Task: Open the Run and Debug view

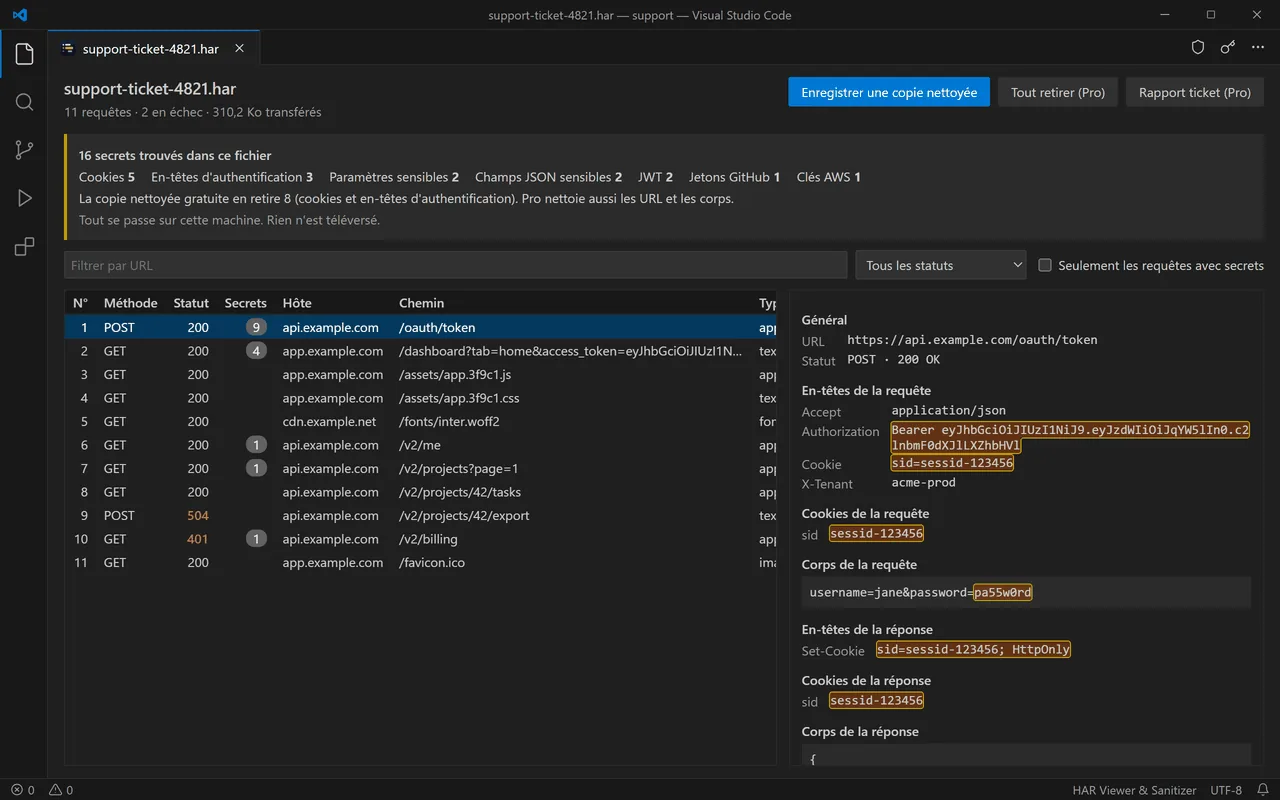Action: (x=24, y=198)
